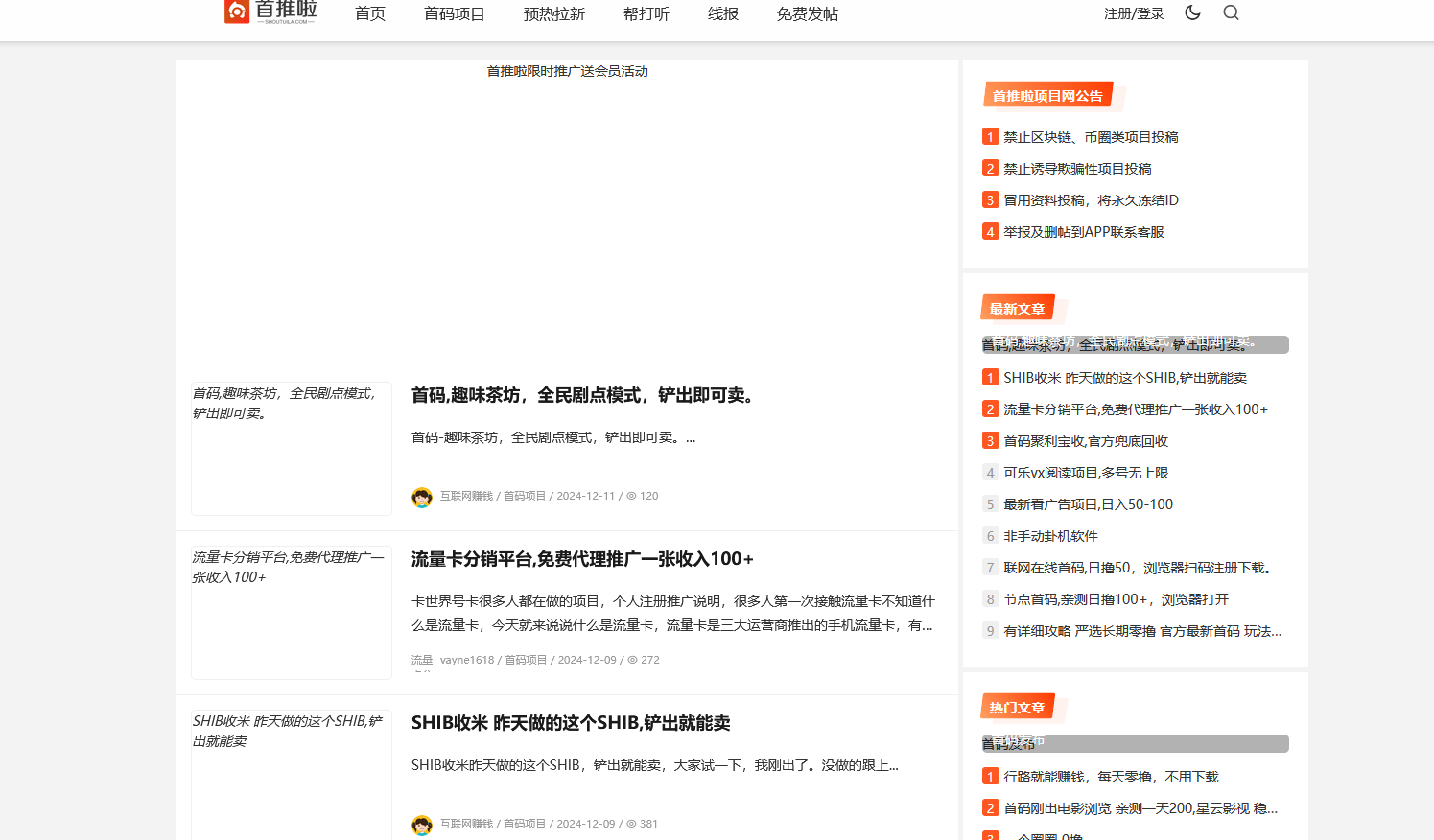
Task: Click the 免费发帖 nav link
Action: pos(808,14)
